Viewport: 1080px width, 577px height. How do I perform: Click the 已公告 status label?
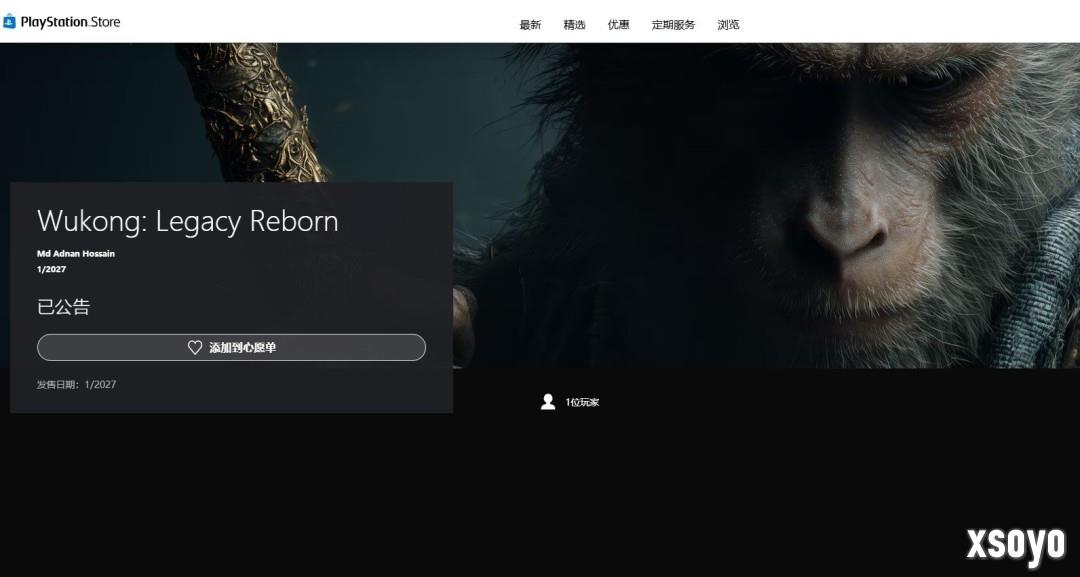(63, 307)
